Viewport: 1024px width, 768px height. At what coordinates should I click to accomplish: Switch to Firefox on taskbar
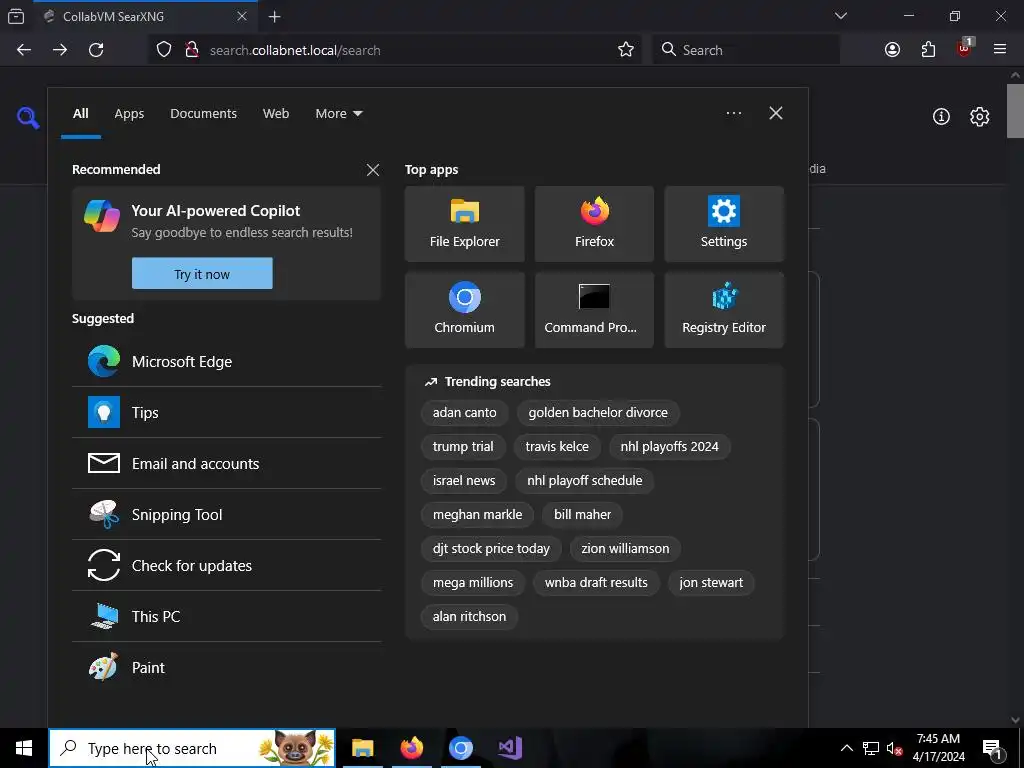[x=411, y=748]
